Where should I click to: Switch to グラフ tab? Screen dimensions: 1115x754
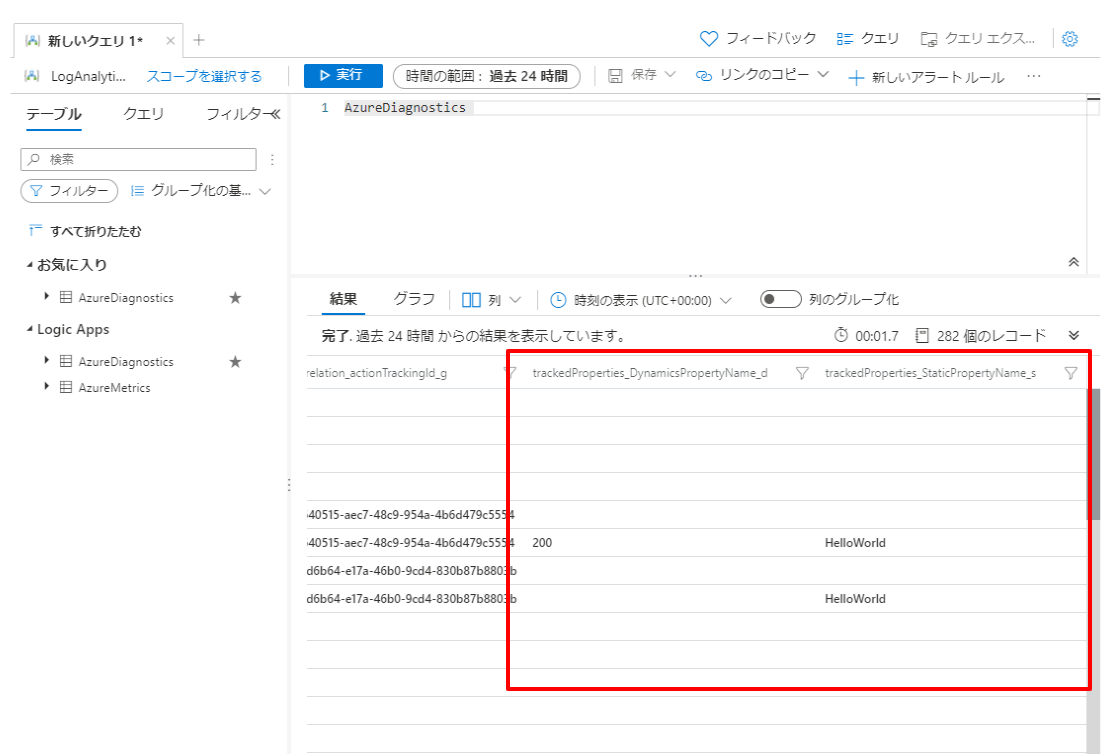point(414,299)
